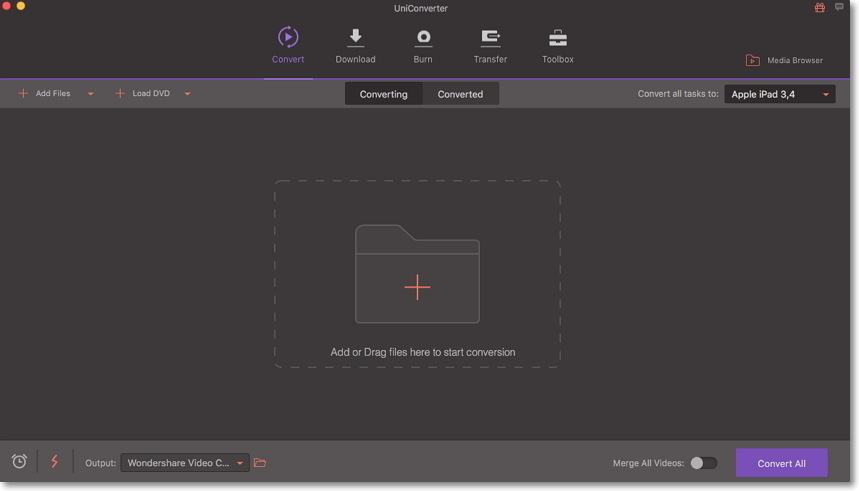
Task: Click Add Files button
Action: pos(45,94)
